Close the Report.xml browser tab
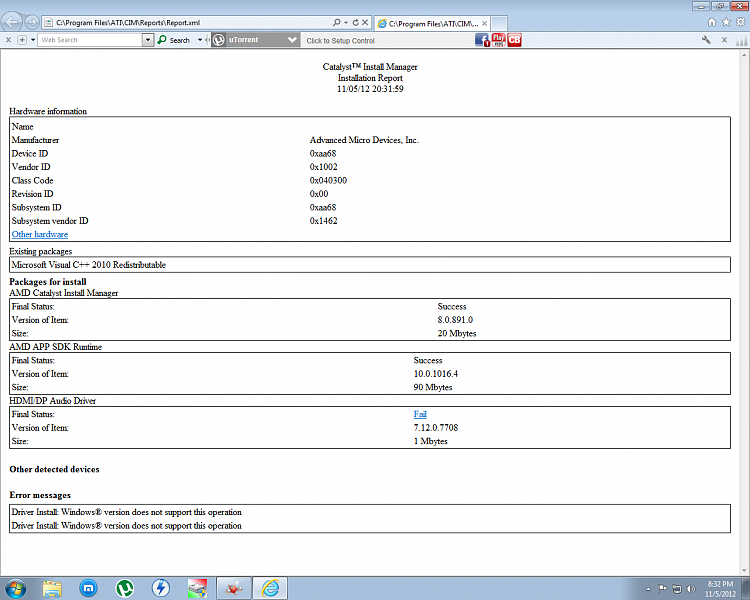This screenshot has width=750, height=600. click(x=485, y=23)
